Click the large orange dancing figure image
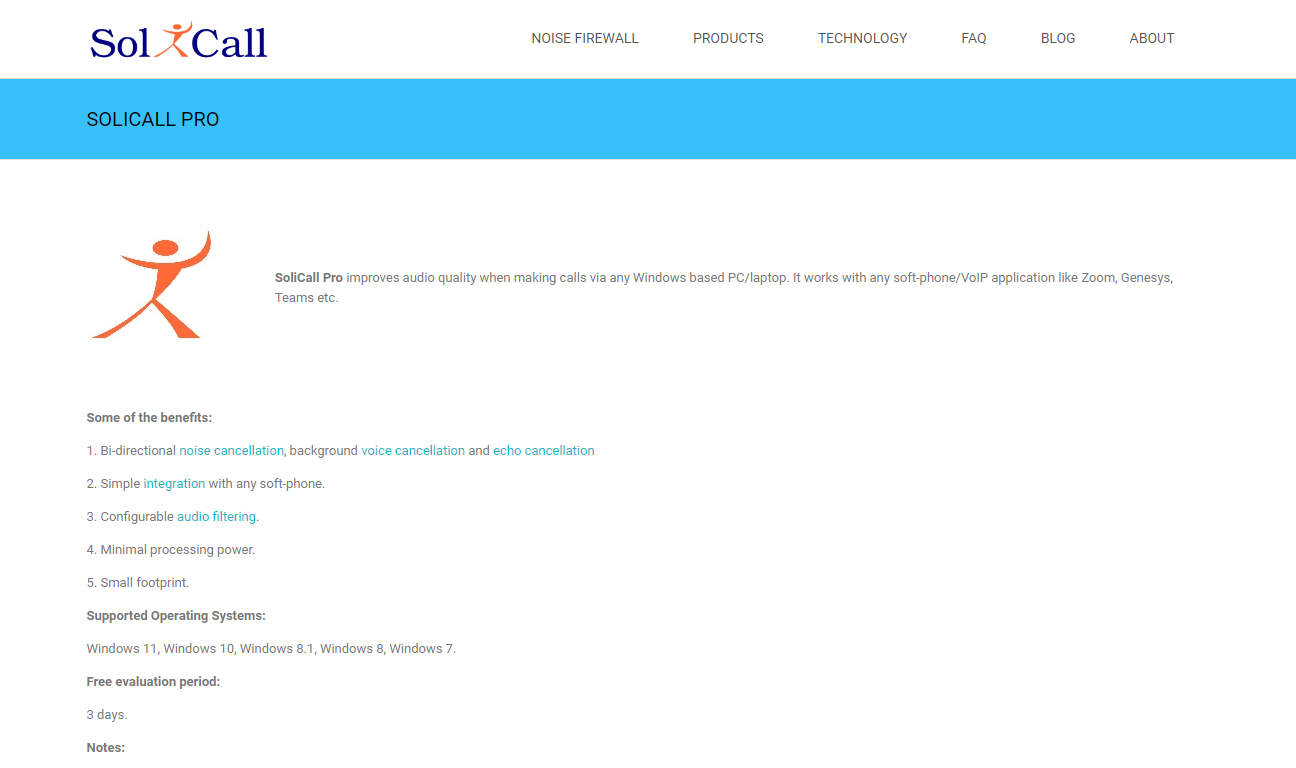This screenshot has width=1296, height=768. pyautogui.click(x=152, y=286)
